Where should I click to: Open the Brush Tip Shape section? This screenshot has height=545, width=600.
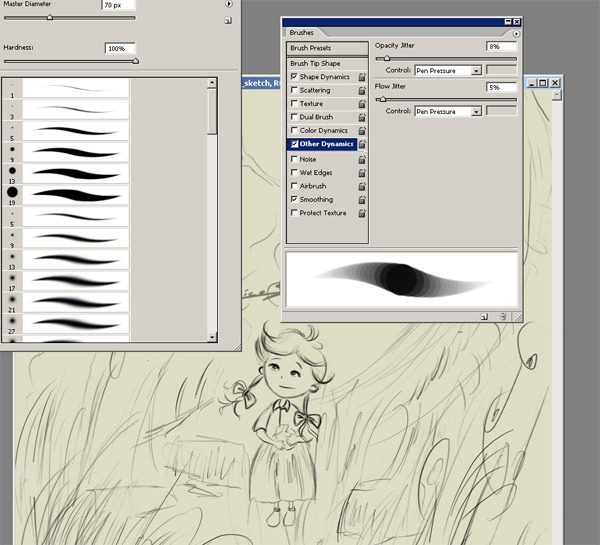[x=327, y=64]
